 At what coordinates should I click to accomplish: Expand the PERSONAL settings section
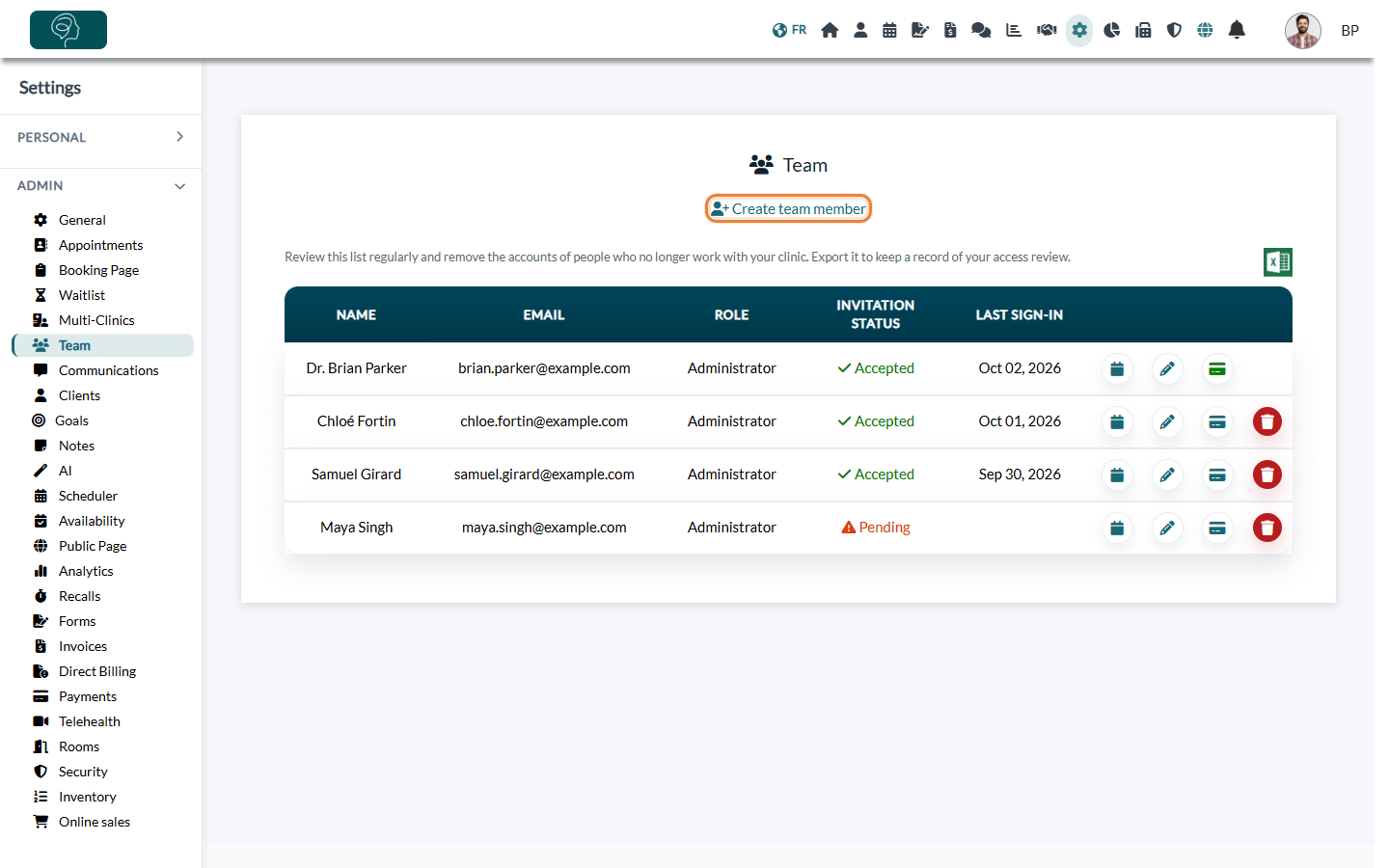click(101, 137)
